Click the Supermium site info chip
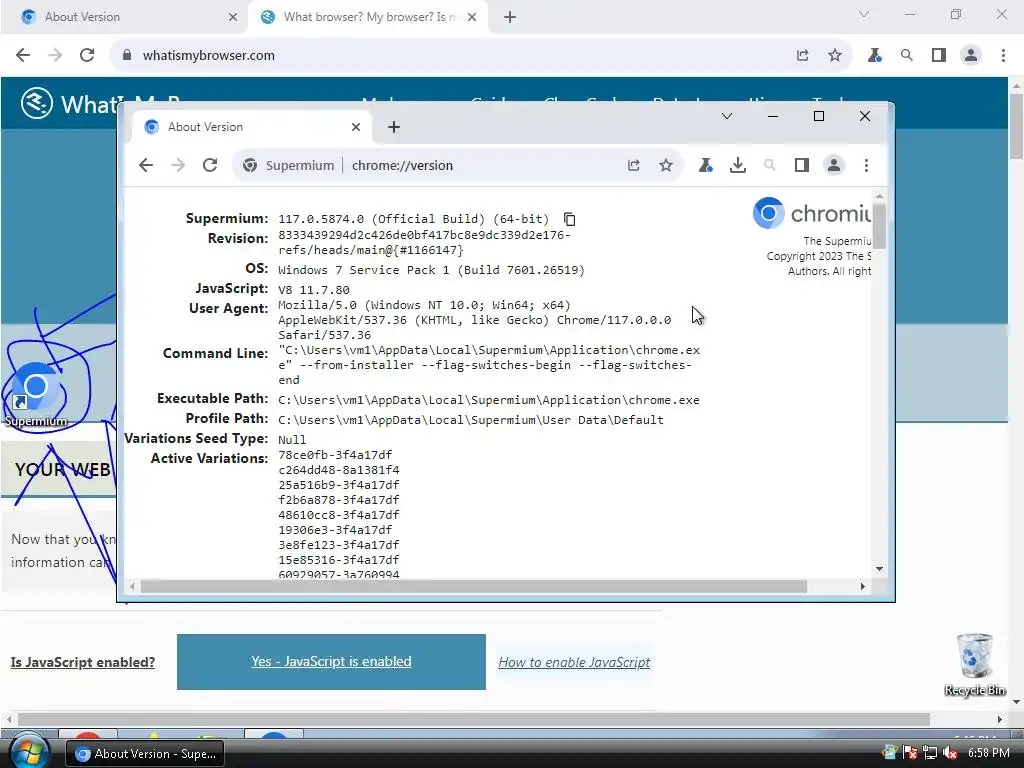The width and height of the screenshot is (1024, 768). pos(288,165)
